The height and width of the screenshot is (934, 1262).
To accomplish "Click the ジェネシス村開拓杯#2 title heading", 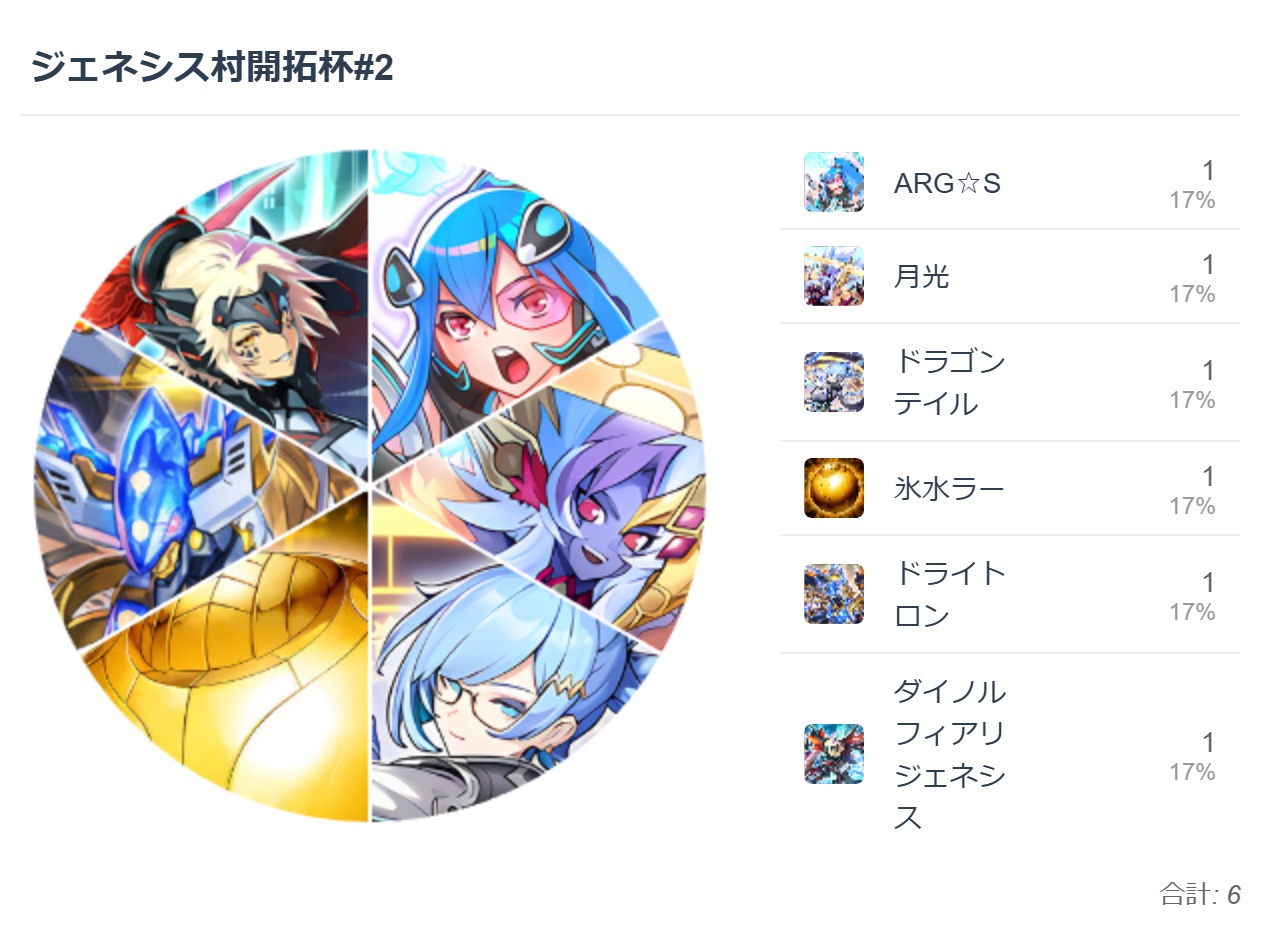I will coord(212,68).
